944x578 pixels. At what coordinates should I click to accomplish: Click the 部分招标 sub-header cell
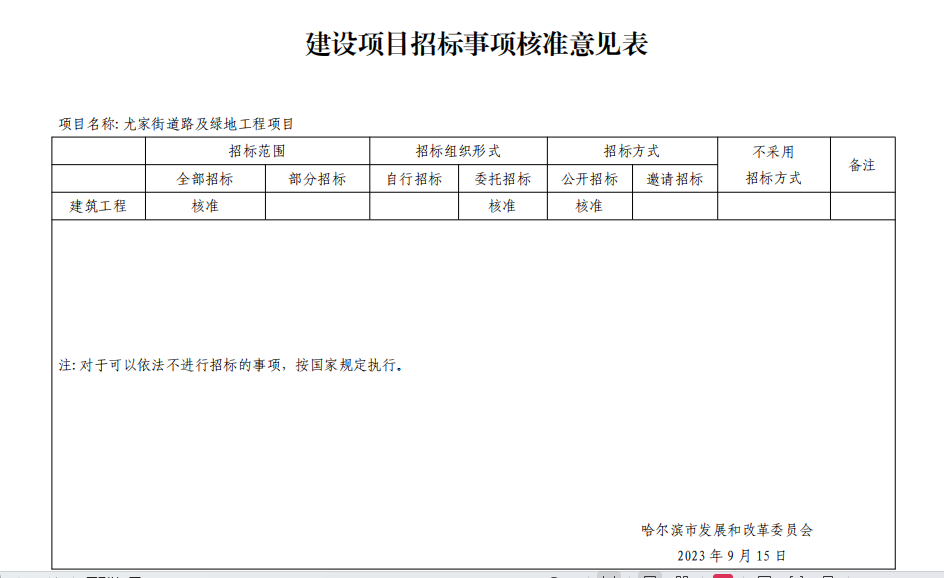coord(317,179)
